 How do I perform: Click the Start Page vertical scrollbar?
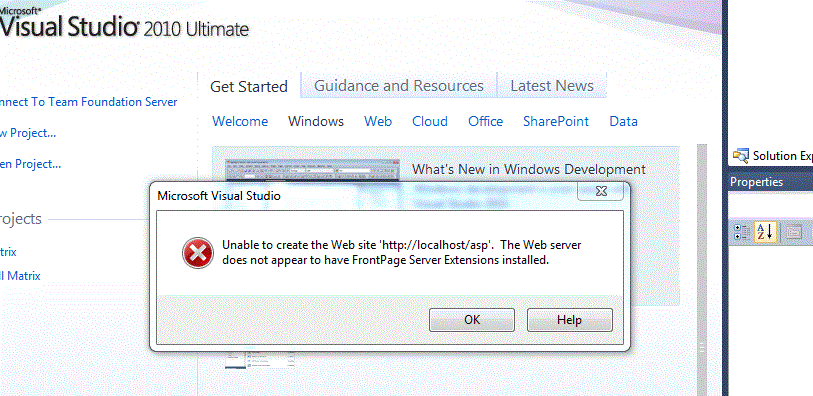point(702,270)
